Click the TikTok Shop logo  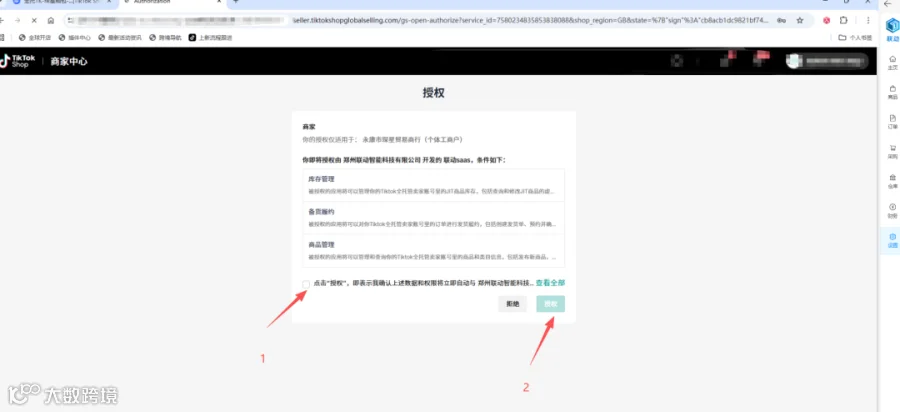click(x=18, y=61)
